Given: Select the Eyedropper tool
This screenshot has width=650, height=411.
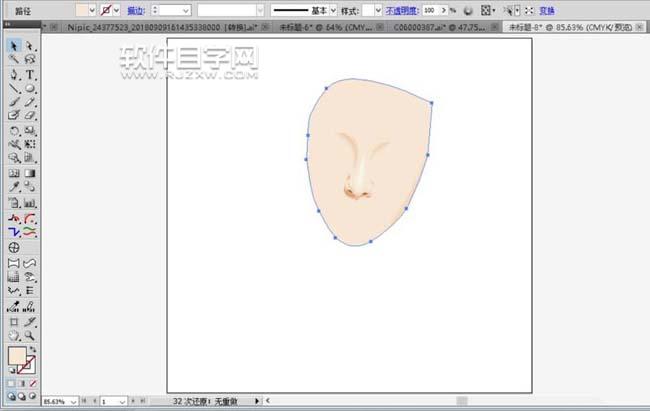Looking at the screenshot, I should point(14,186).
